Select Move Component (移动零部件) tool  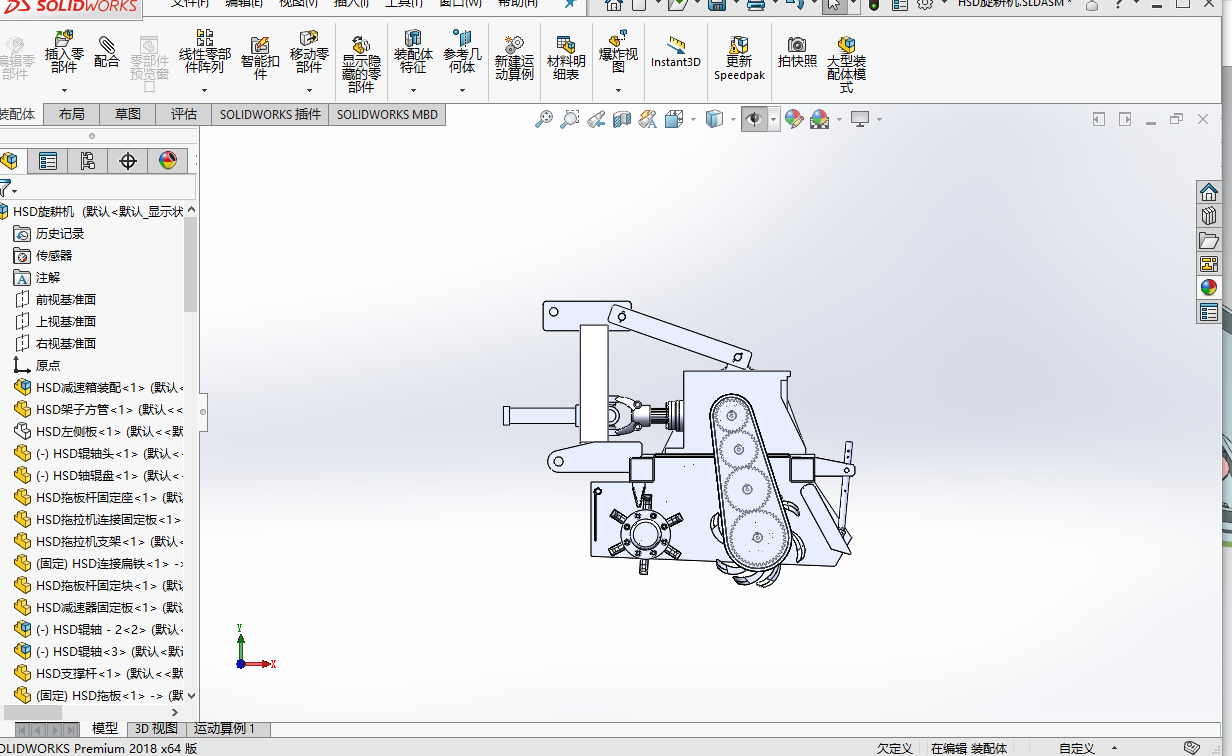click(309, 53)
